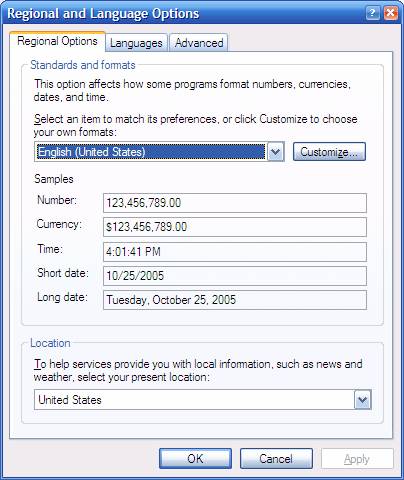Image resolution: width=404 pixels, height=480 pixels.
Task: Click the Long date sample field
Action: click(235, 300)
